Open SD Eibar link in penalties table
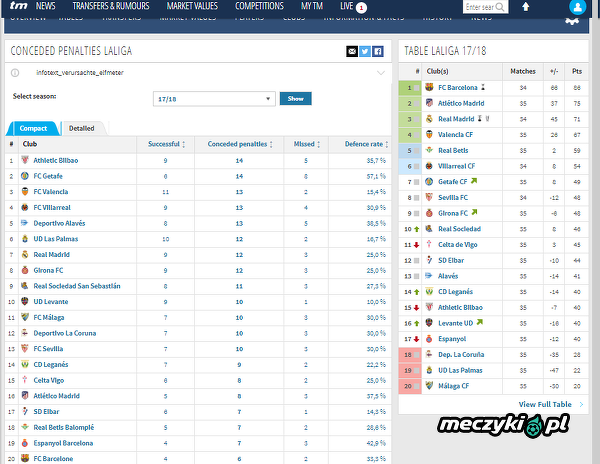The image size is (600, 464). pyautogui.click(x=46, y=412)
